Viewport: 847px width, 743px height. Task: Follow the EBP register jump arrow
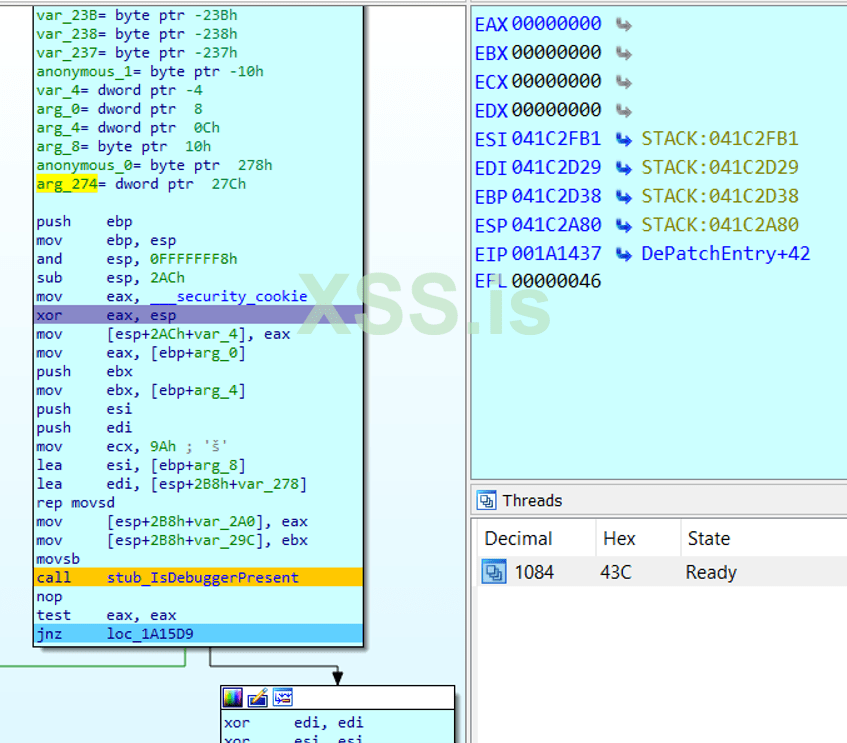click(x=624, y=197)
